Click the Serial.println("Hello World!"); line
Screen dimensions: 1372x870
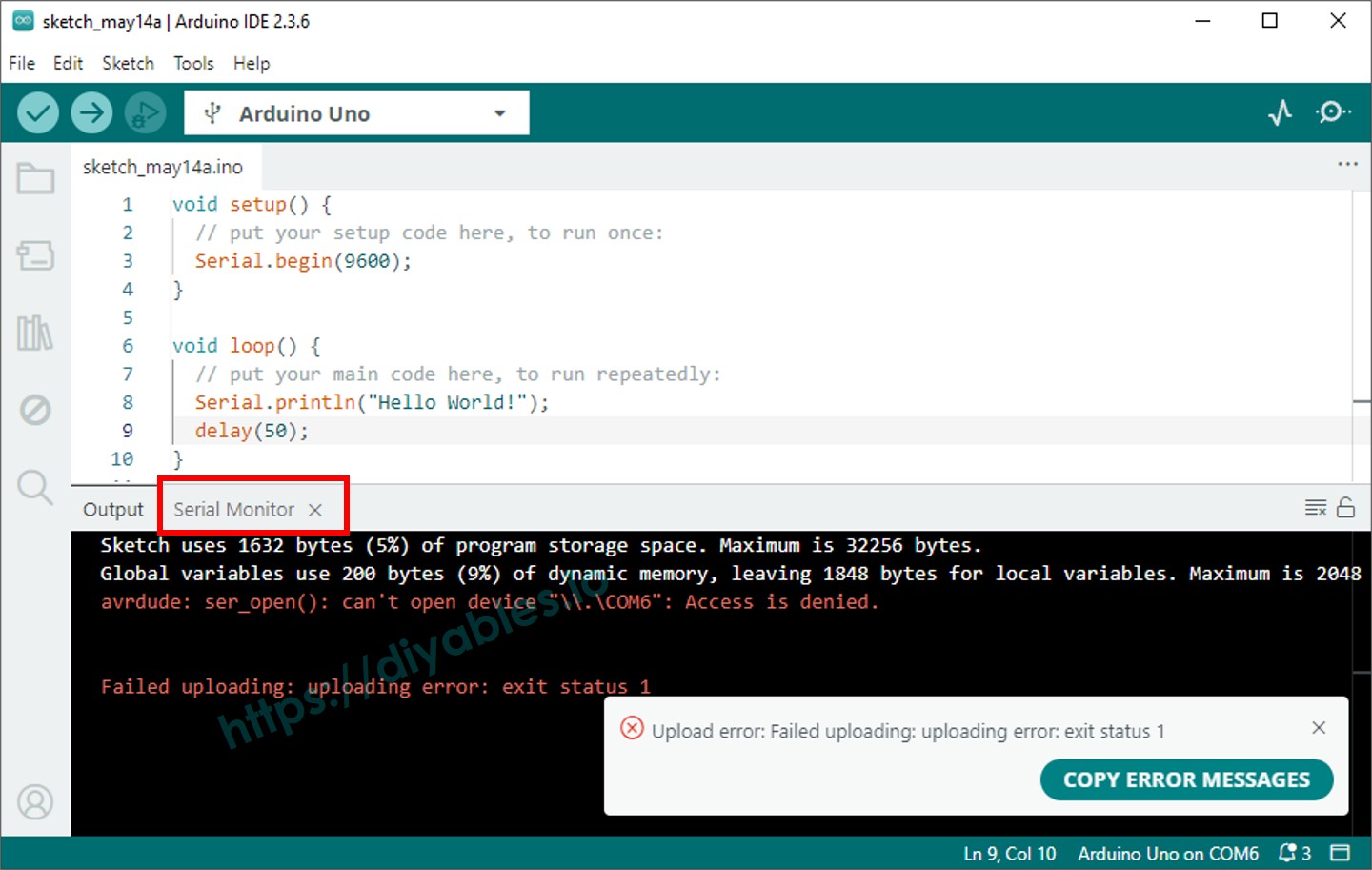tap(372, 402)
